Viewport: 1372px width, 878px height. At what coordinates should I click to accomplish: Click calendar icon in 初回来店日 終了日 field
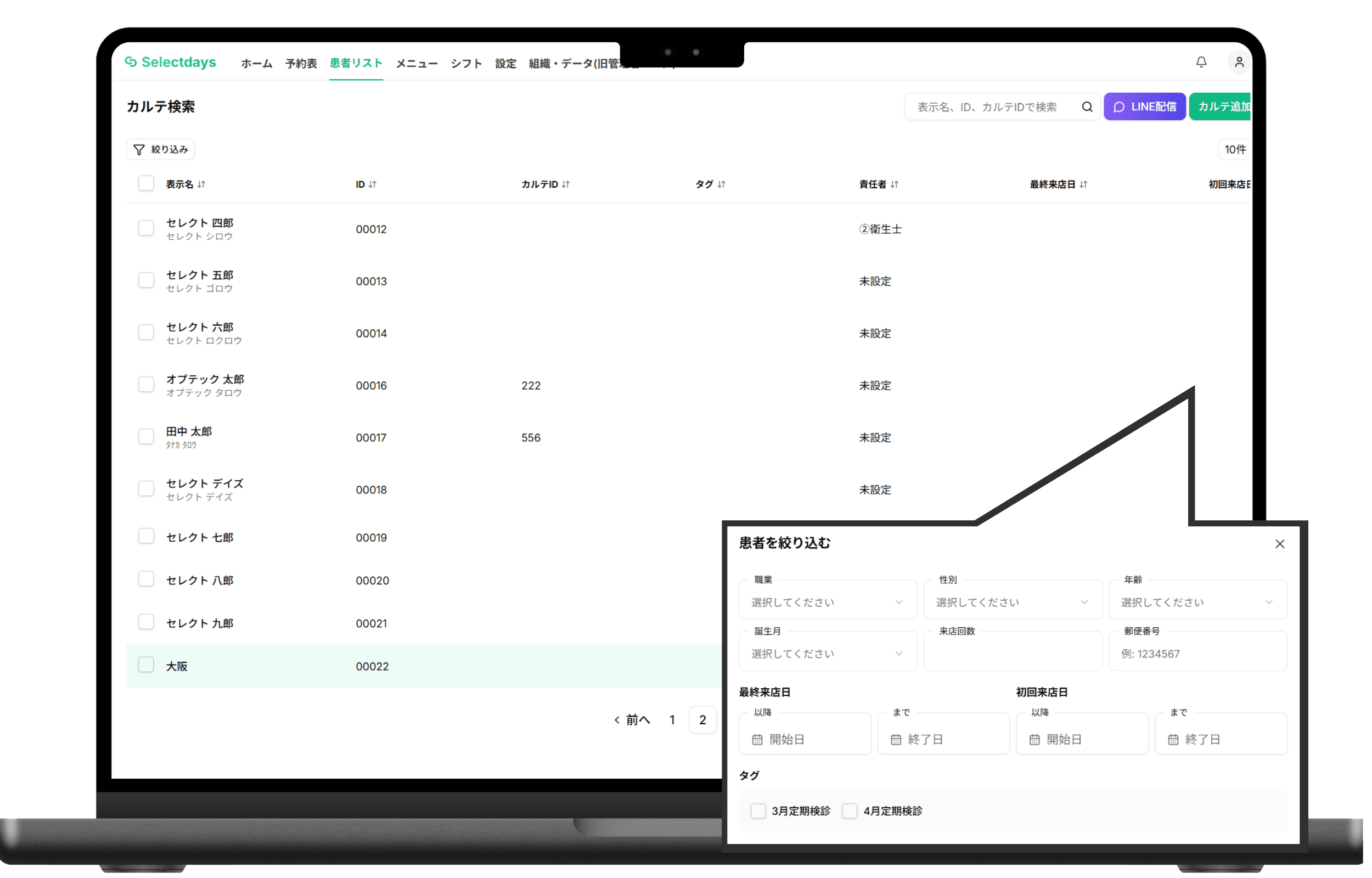(1172, 740)
